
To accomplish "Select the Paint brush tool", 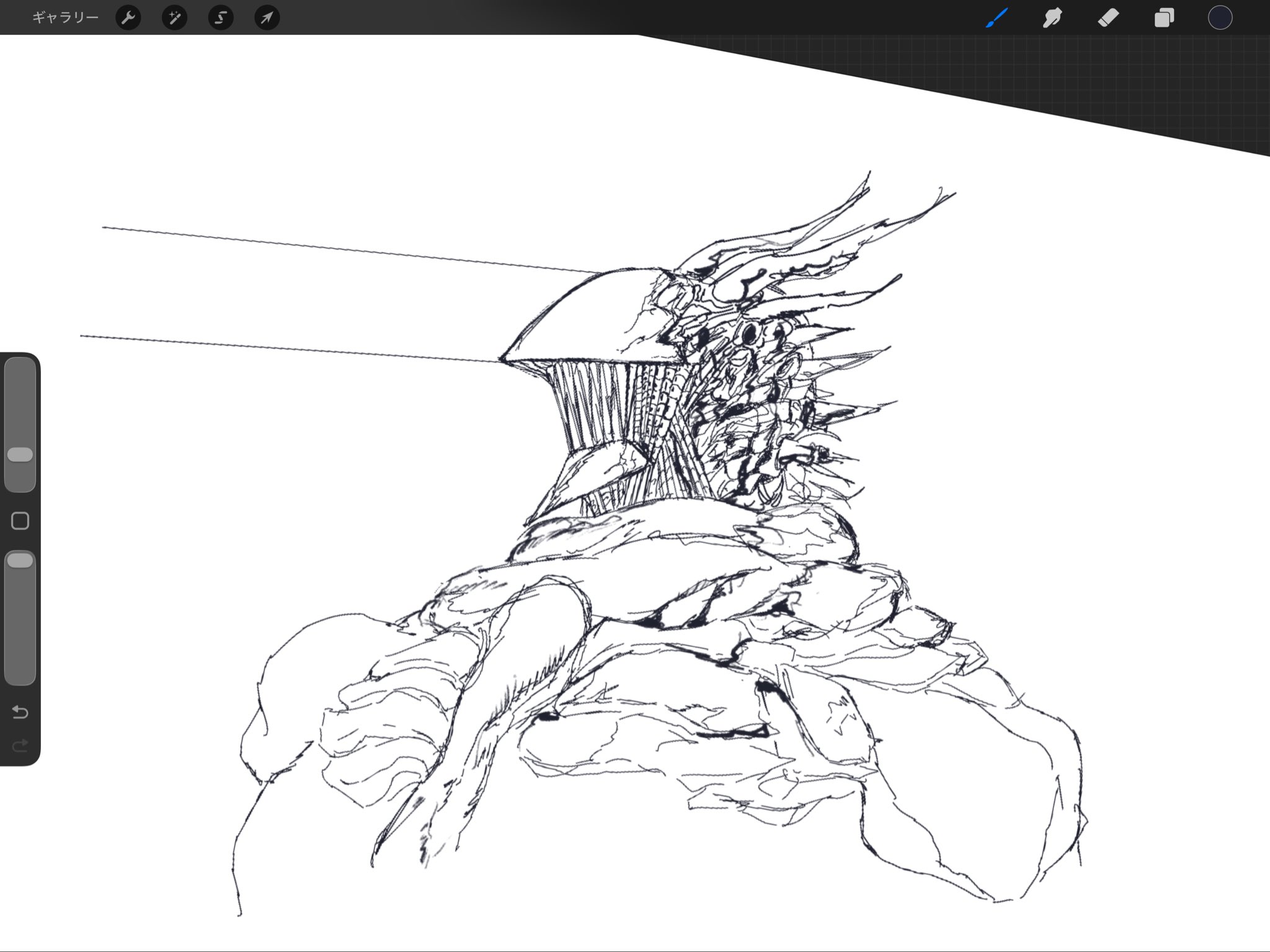I will (x=997, y=18).
